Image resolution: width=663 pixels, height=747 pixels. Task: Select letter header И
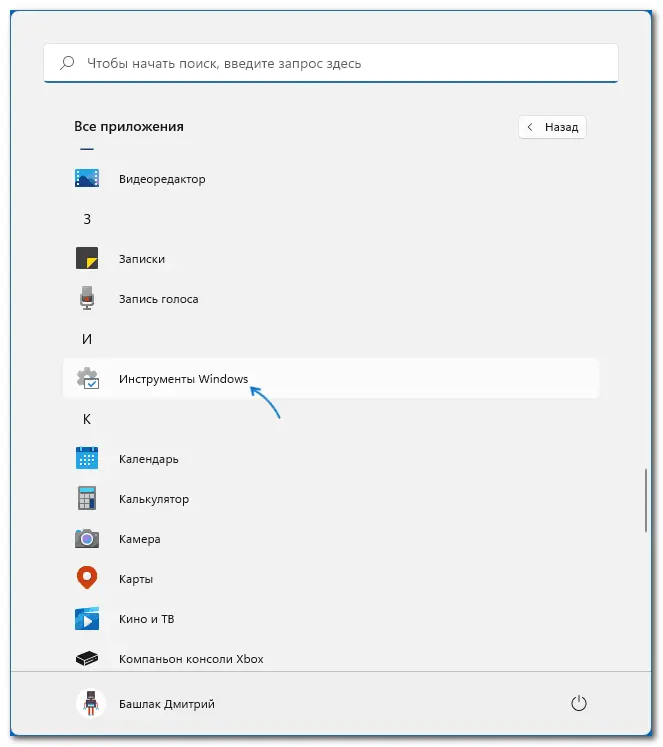click(87, 339)
